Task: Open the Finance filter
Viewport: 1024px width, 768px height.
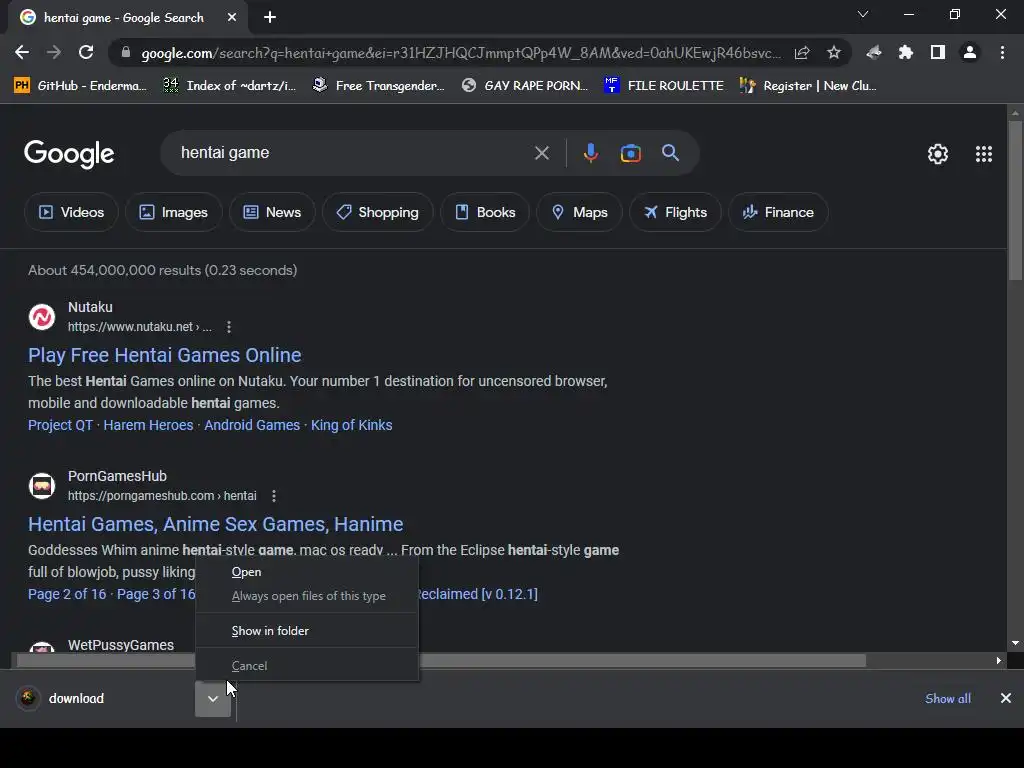Action: point(778,212)
